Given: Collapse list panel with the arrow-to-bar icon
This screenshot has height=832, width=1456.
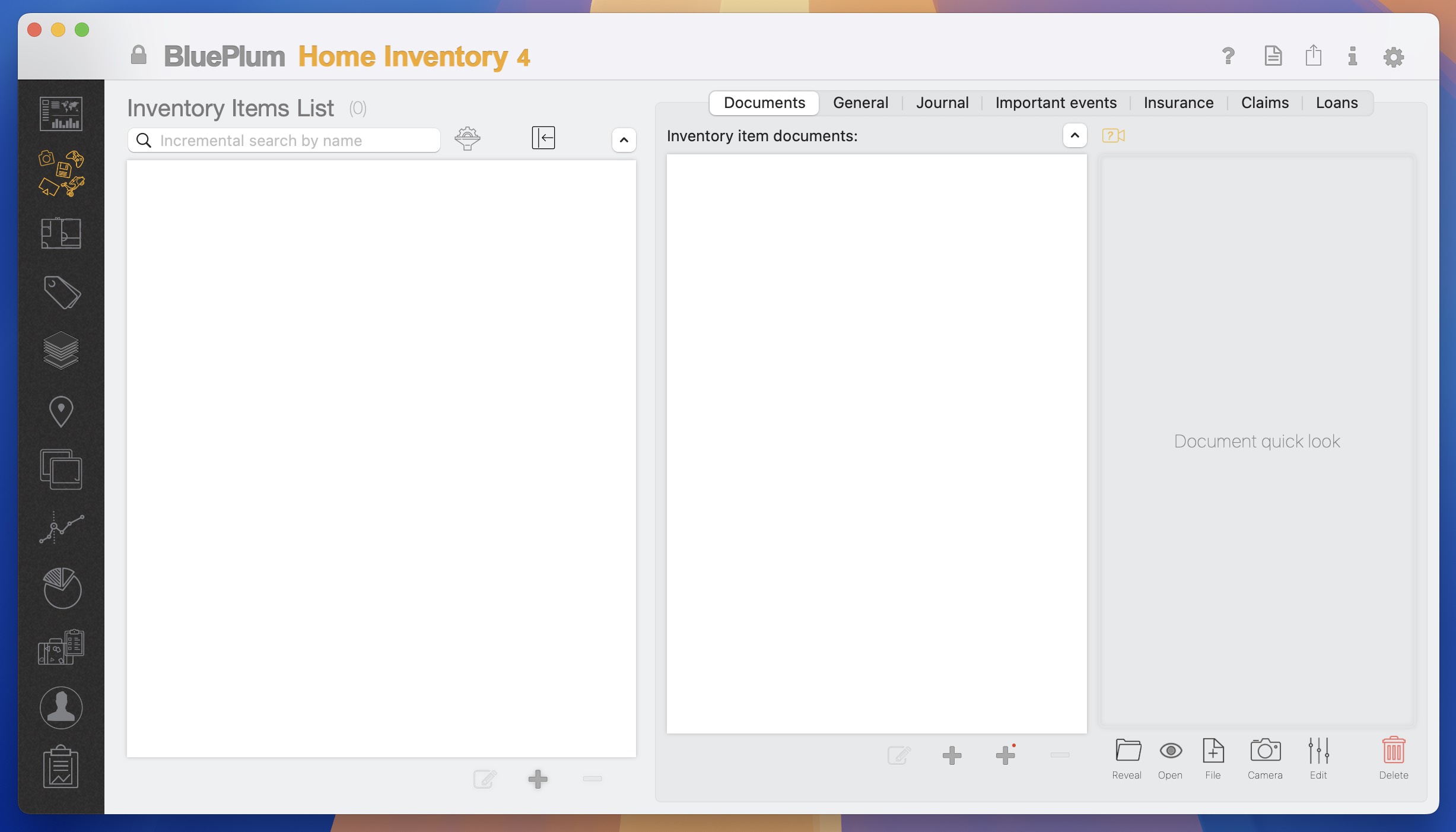Looking at the screenshot, I should click(543, 138).
